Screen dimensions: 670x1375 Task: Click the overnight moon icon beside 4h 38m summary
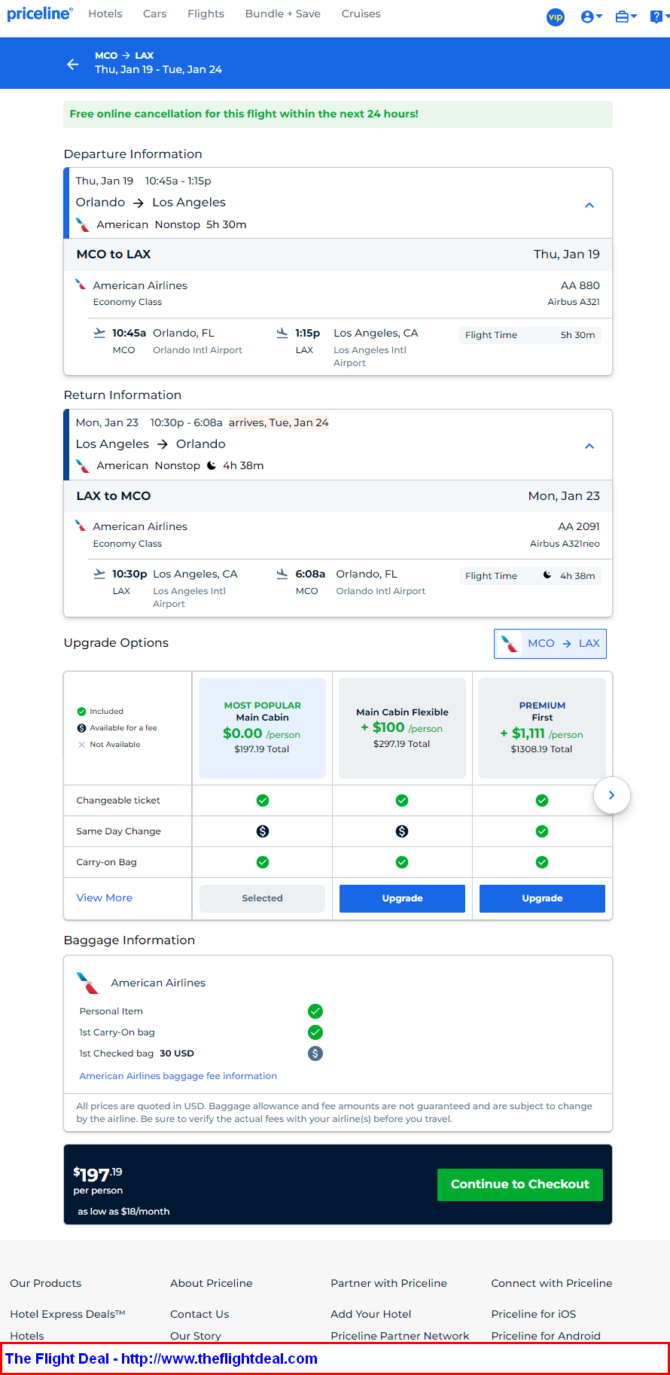[211, 466]
